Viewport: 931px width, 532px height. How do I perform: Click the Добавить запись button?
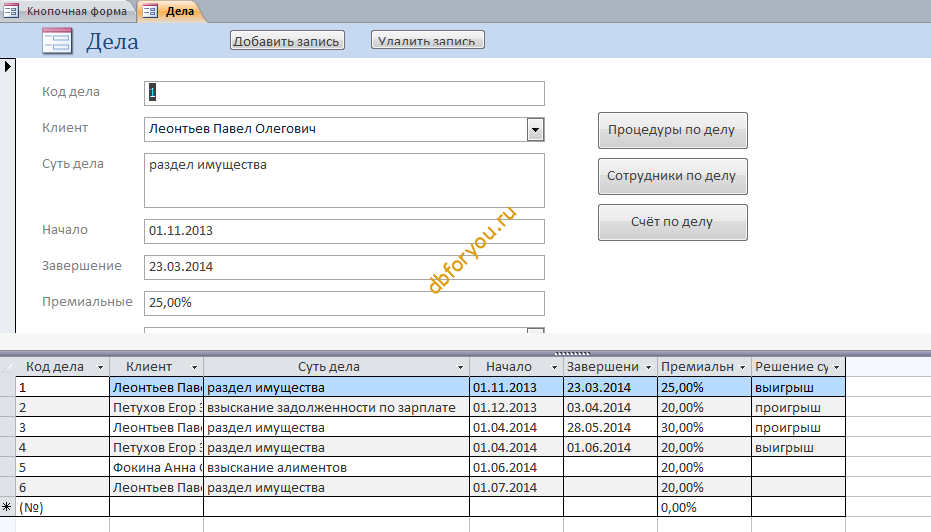click(x=287, y=41)
